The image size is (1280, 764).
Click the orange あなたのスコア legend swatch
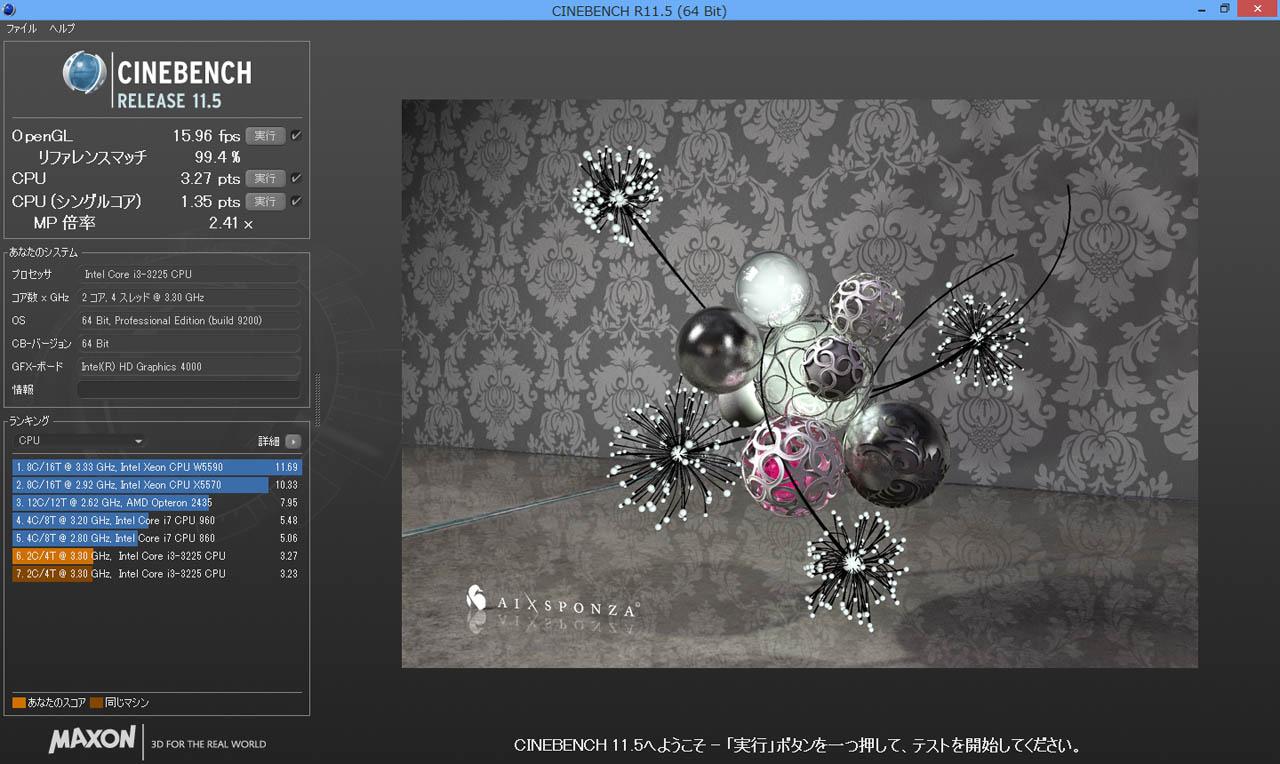point(19,703)
